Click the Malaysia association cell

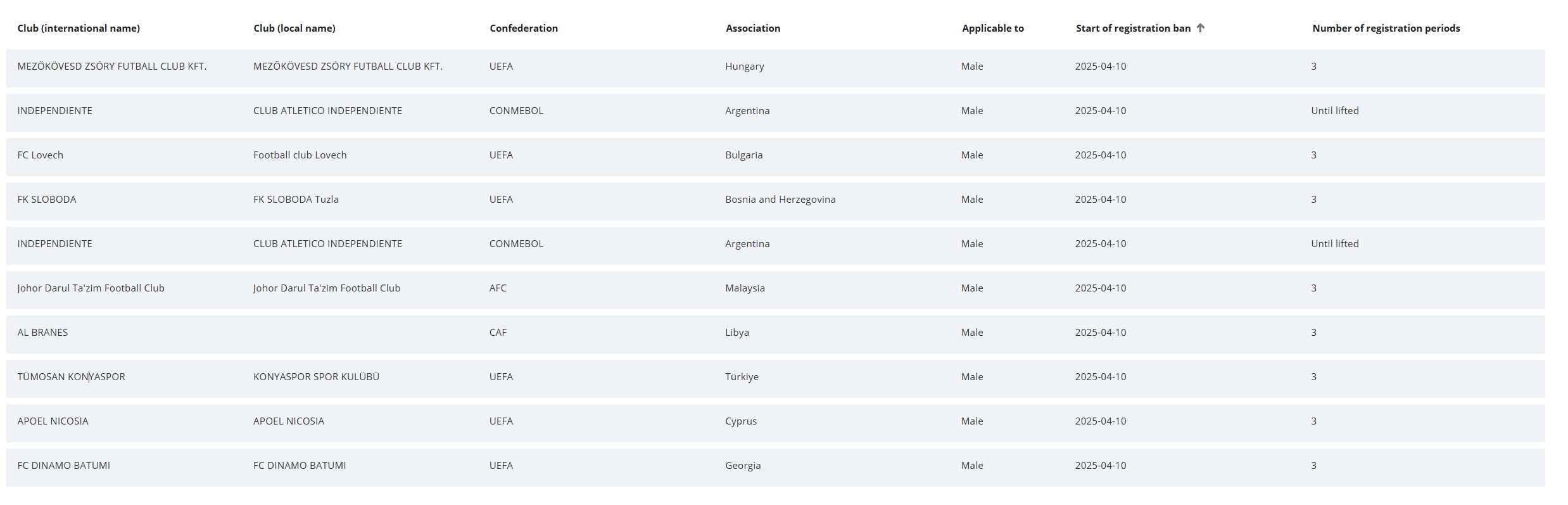(x=745, y=288)
